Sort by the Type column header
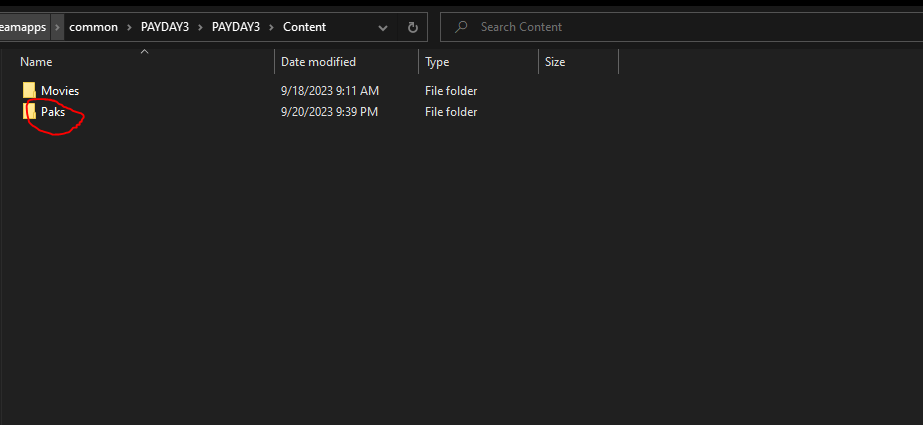The image size is (923, 425). click(x=437, y=62)
